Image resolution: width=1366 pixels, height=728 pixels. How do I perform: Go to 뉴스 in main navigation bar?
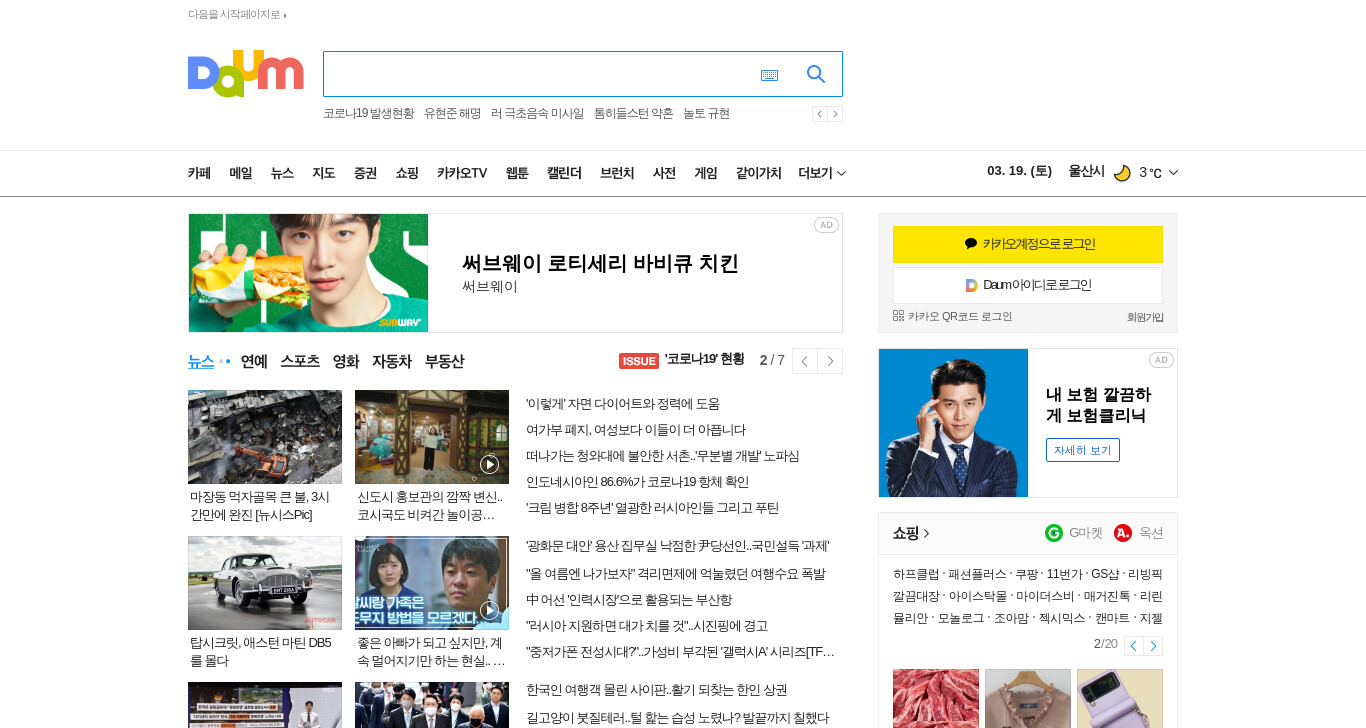[x=282, y=173]
